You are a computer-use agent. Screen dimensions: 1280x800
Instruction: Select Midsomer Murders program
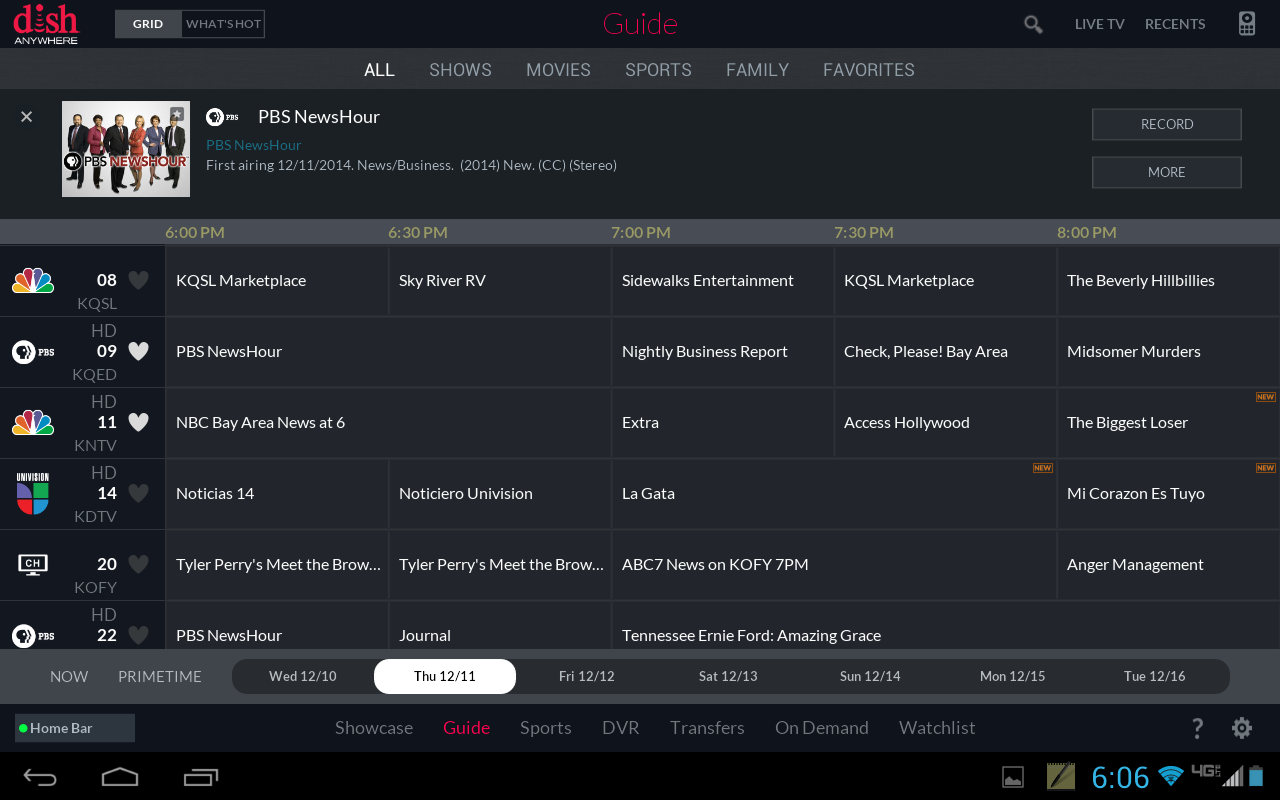[1168, 352]
